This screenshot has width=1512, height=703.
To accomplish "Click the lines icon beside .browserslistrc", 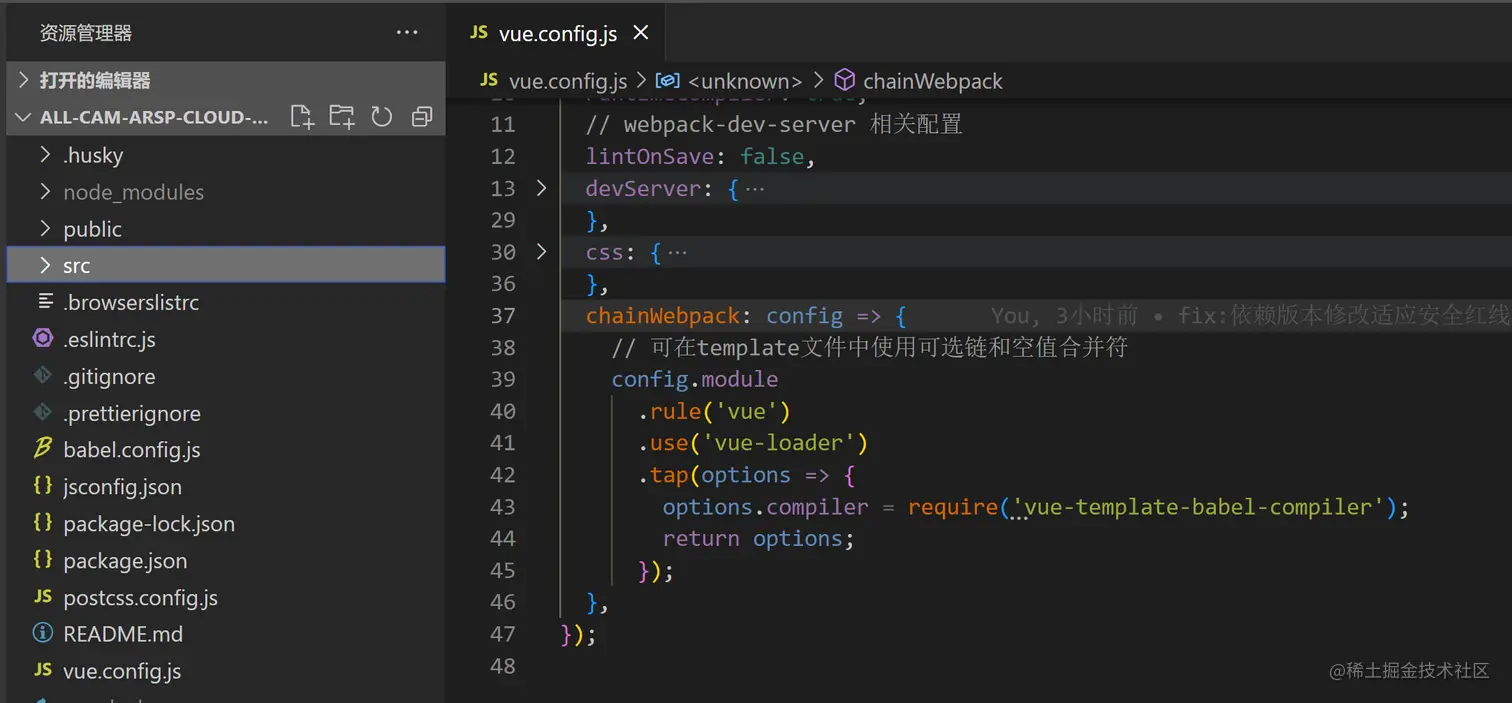I will pos(45,302).
